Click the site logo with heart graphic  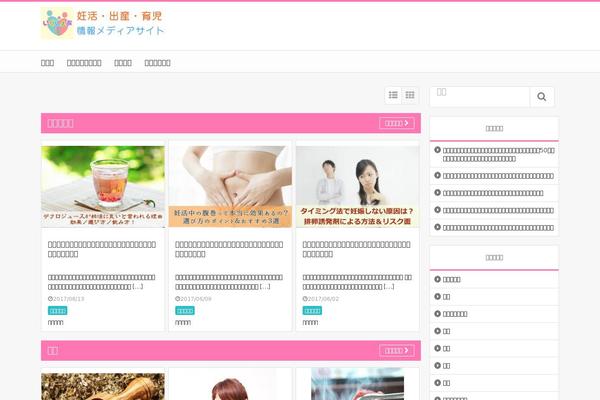pyautogui.click(x=103, y=23)
